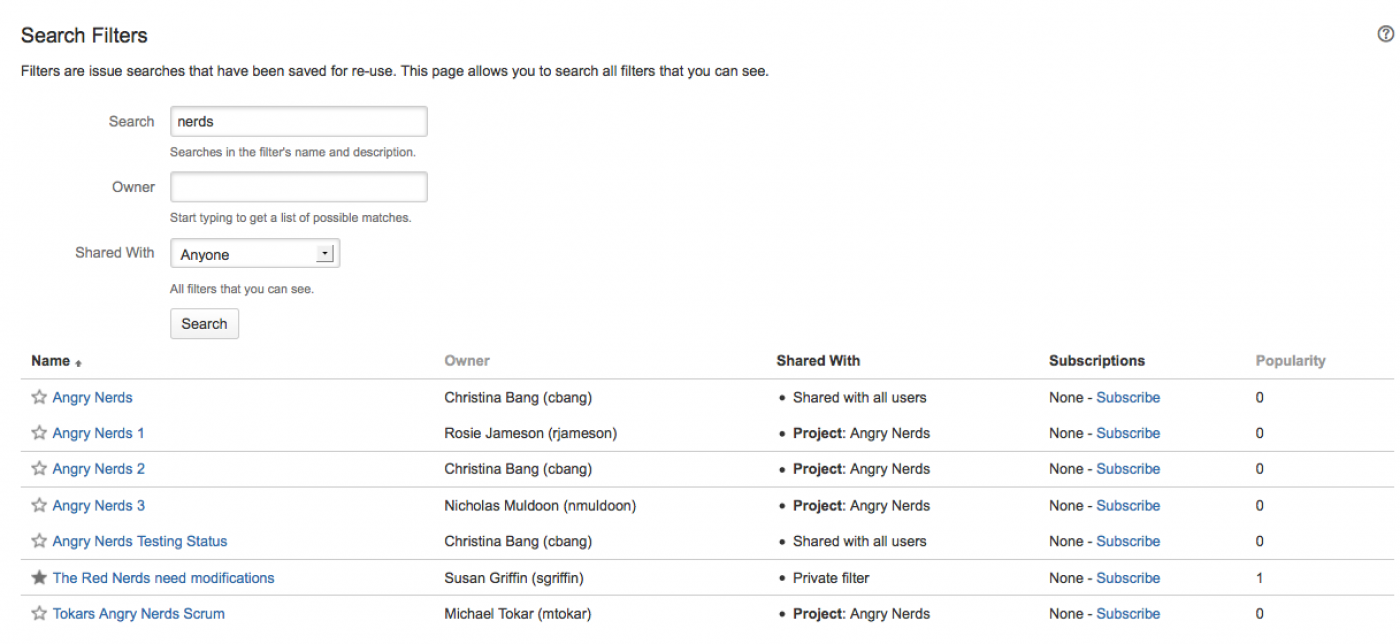
Task: Open The Red Nerds need modifications filter
Action: [163, 578]
